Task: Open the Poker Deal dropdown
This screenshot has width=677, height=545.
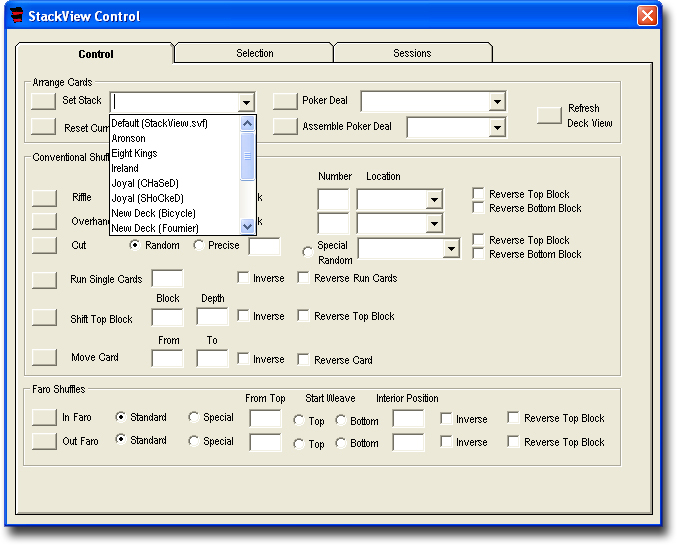Action: point(497,101)
